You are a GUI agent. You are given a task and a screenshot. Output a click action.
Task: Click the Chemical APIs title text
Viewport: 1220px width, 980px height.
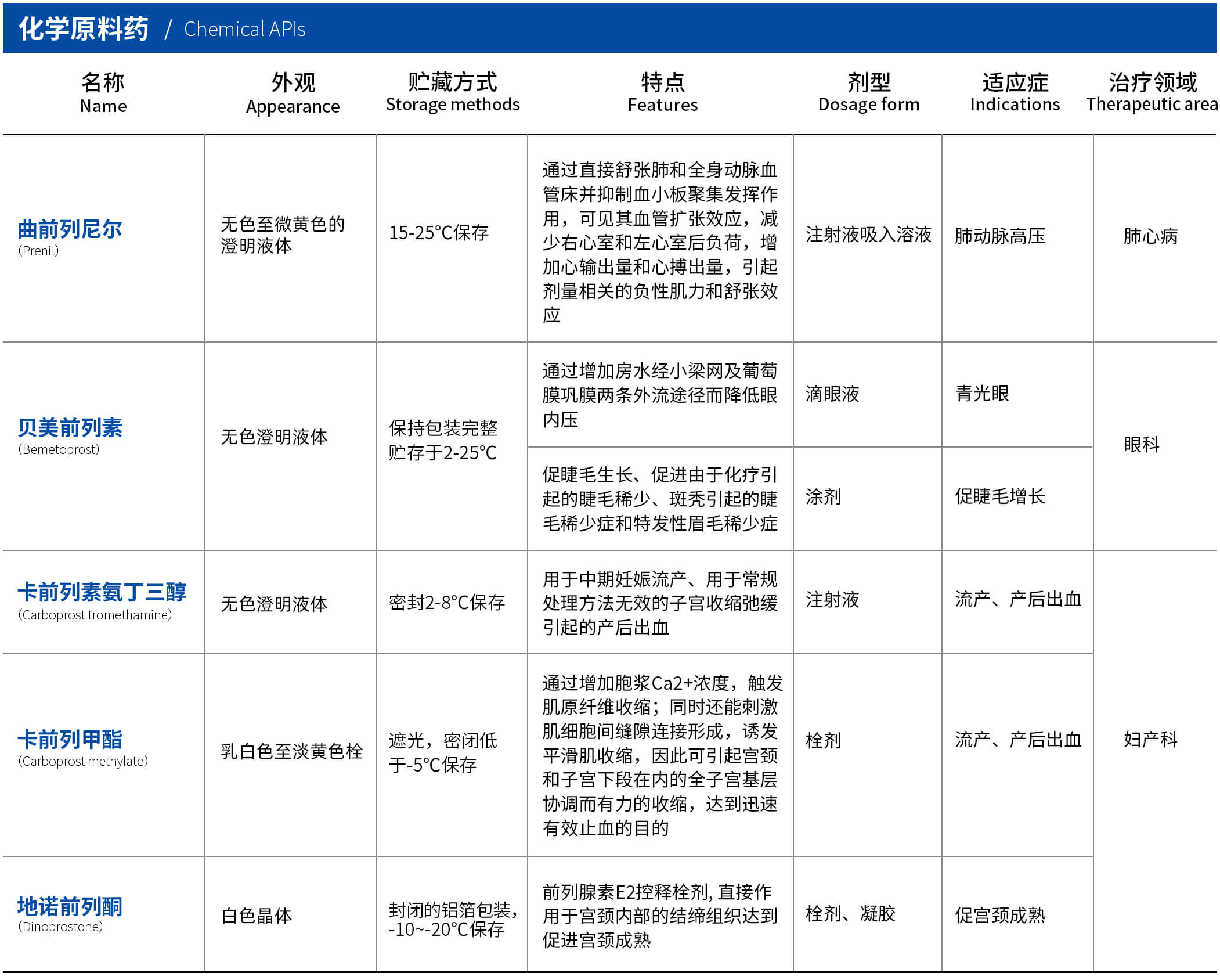[x=244, y=29]
